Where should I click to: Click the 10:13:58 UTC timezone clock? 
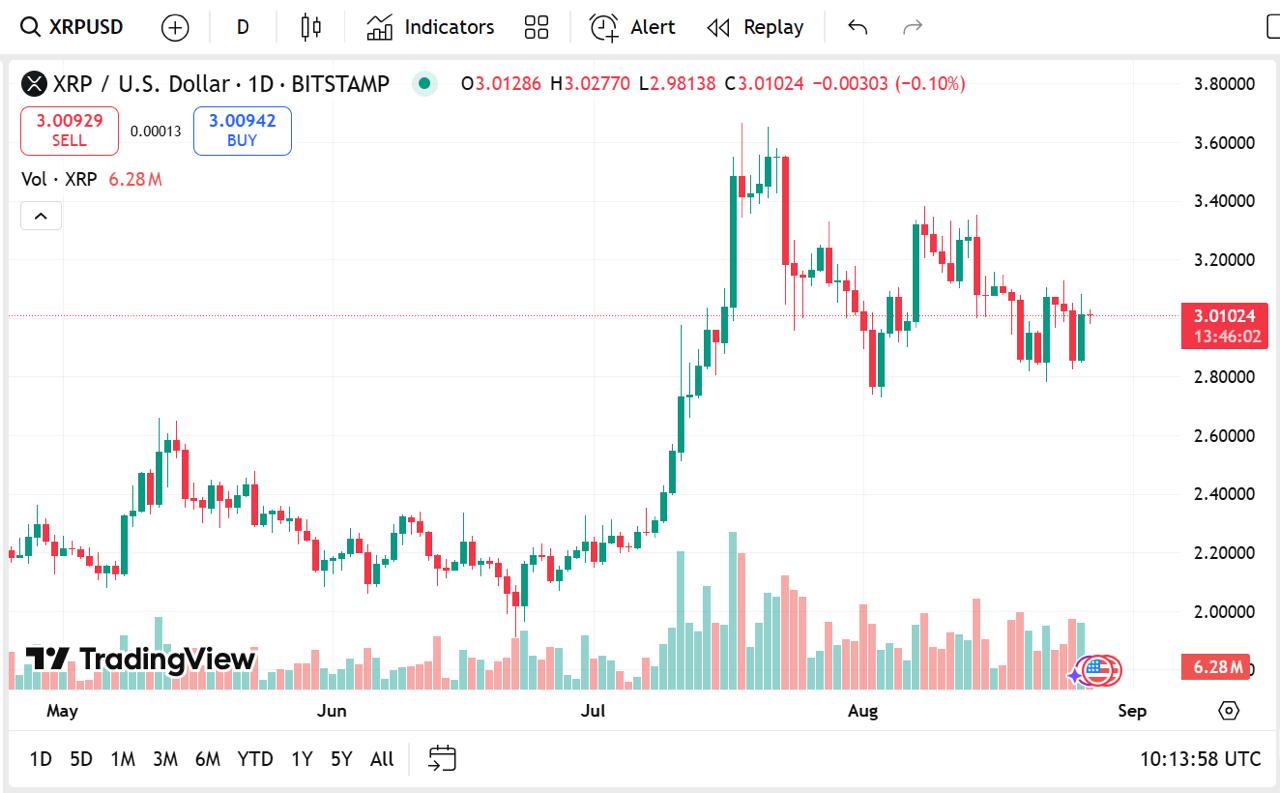click(x=1200, y=759)
